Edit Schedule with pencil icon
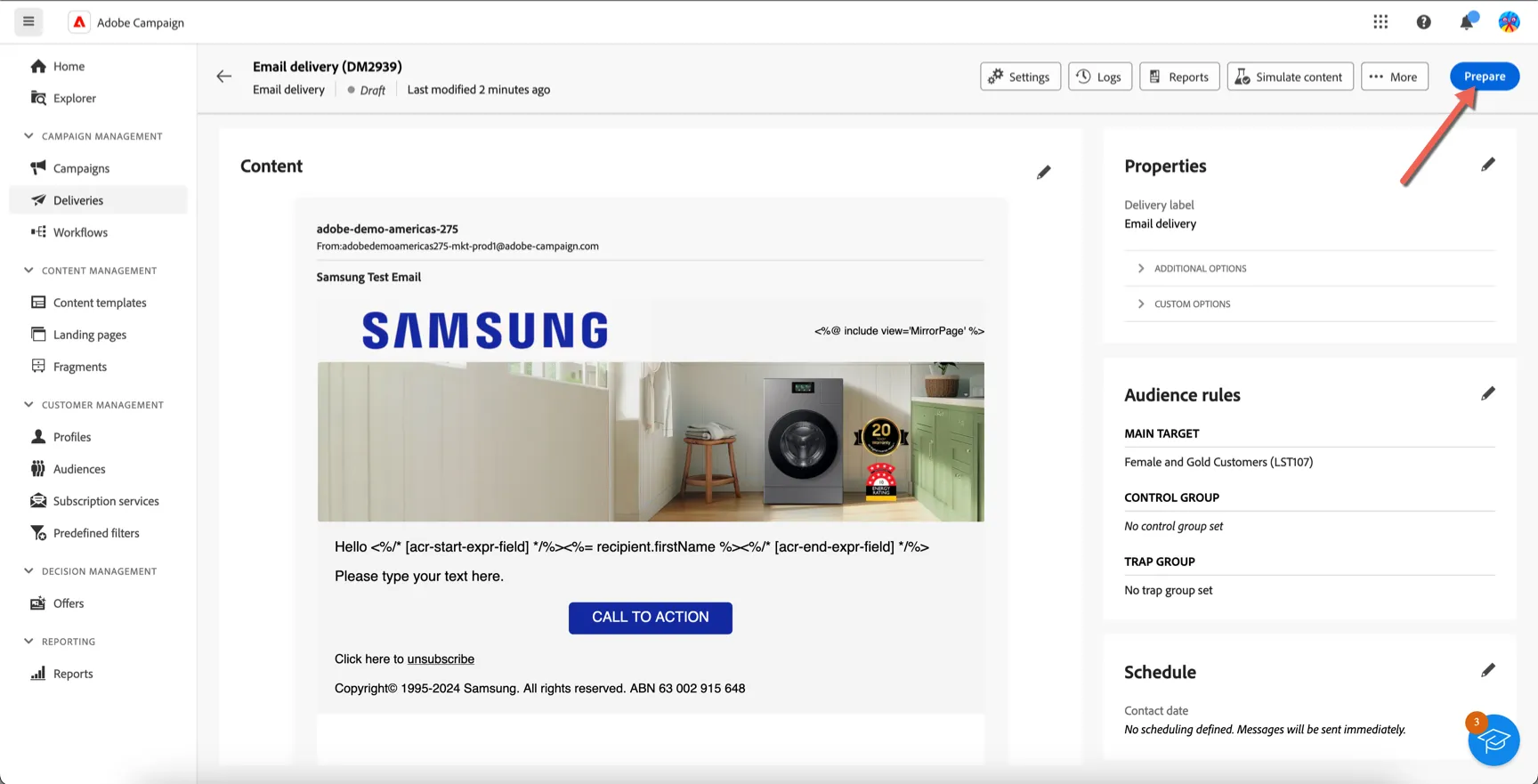This screenshot has width=1538, height=784. 1487,670
